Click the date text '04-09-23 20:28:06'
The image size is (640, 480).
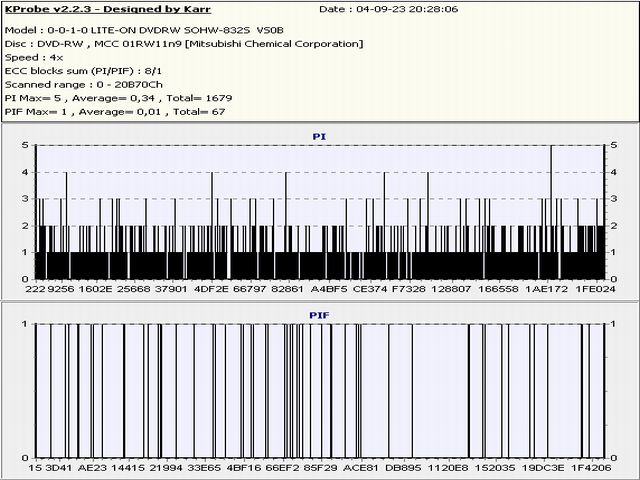click(407, 9)
